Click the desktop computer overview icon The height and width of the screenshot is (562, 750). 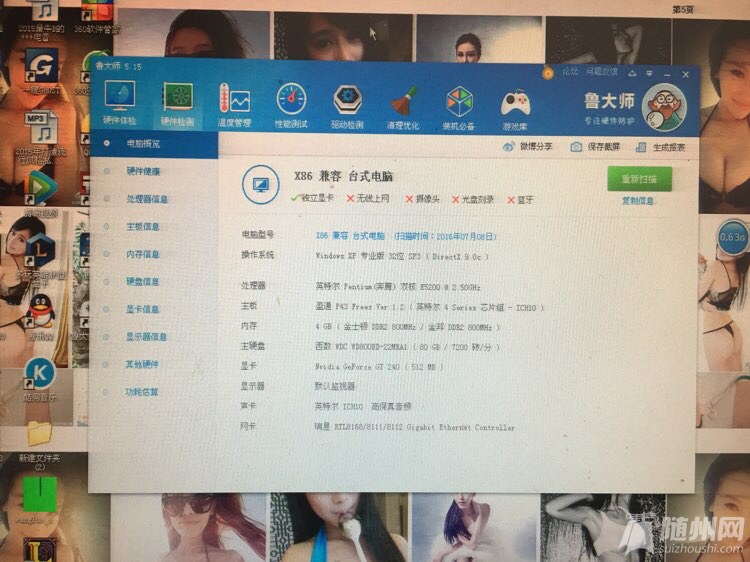(261, 185)
